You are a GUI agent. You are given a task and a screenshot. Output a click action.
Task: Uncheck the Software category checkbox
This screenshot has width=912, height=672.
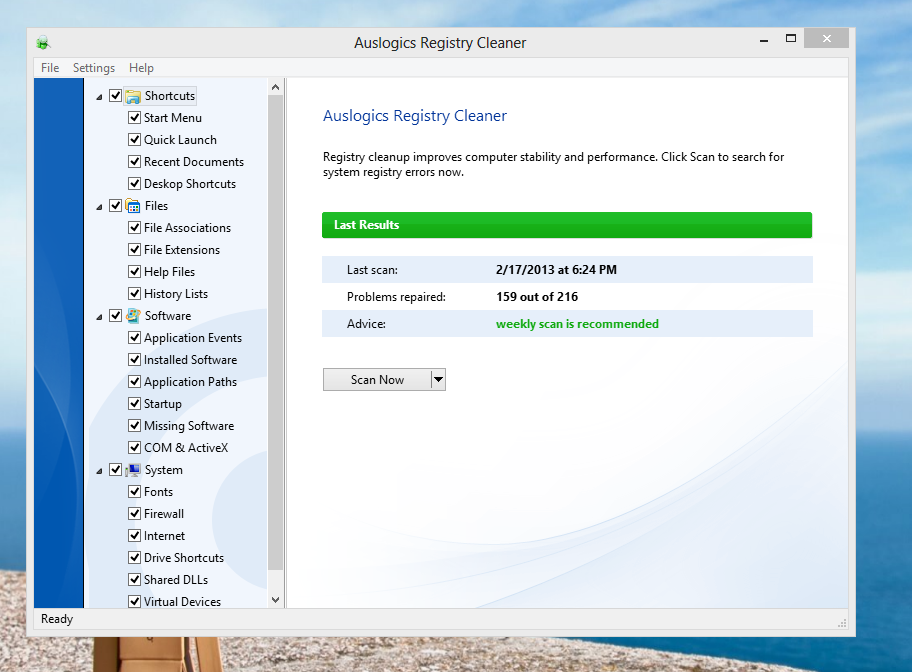coord(116,315)
